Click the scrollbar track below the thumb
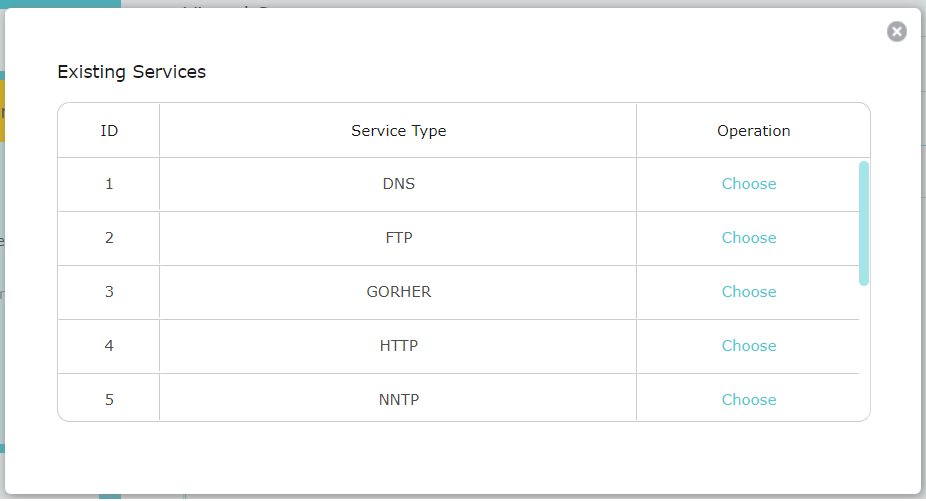This screenshot has width=926, height=501. click(x=863, y=353)
